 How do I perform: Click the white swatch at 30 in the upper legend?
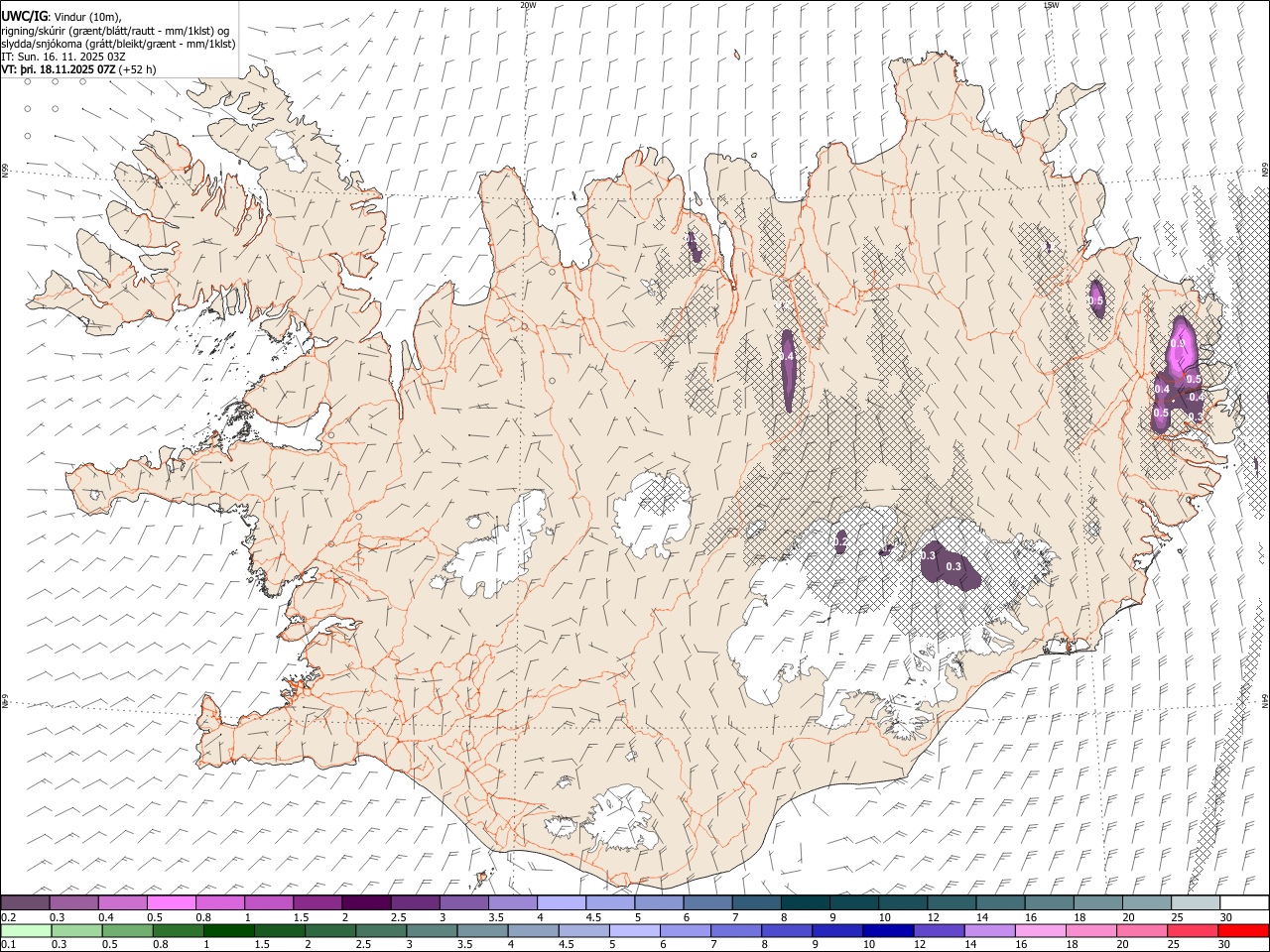tap(1243, 902)
